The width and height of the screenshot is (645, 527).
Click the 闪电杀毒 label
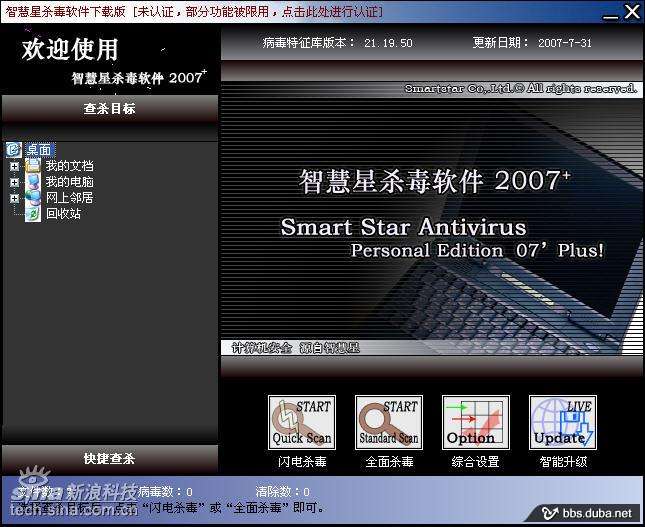tap(301, 463)
